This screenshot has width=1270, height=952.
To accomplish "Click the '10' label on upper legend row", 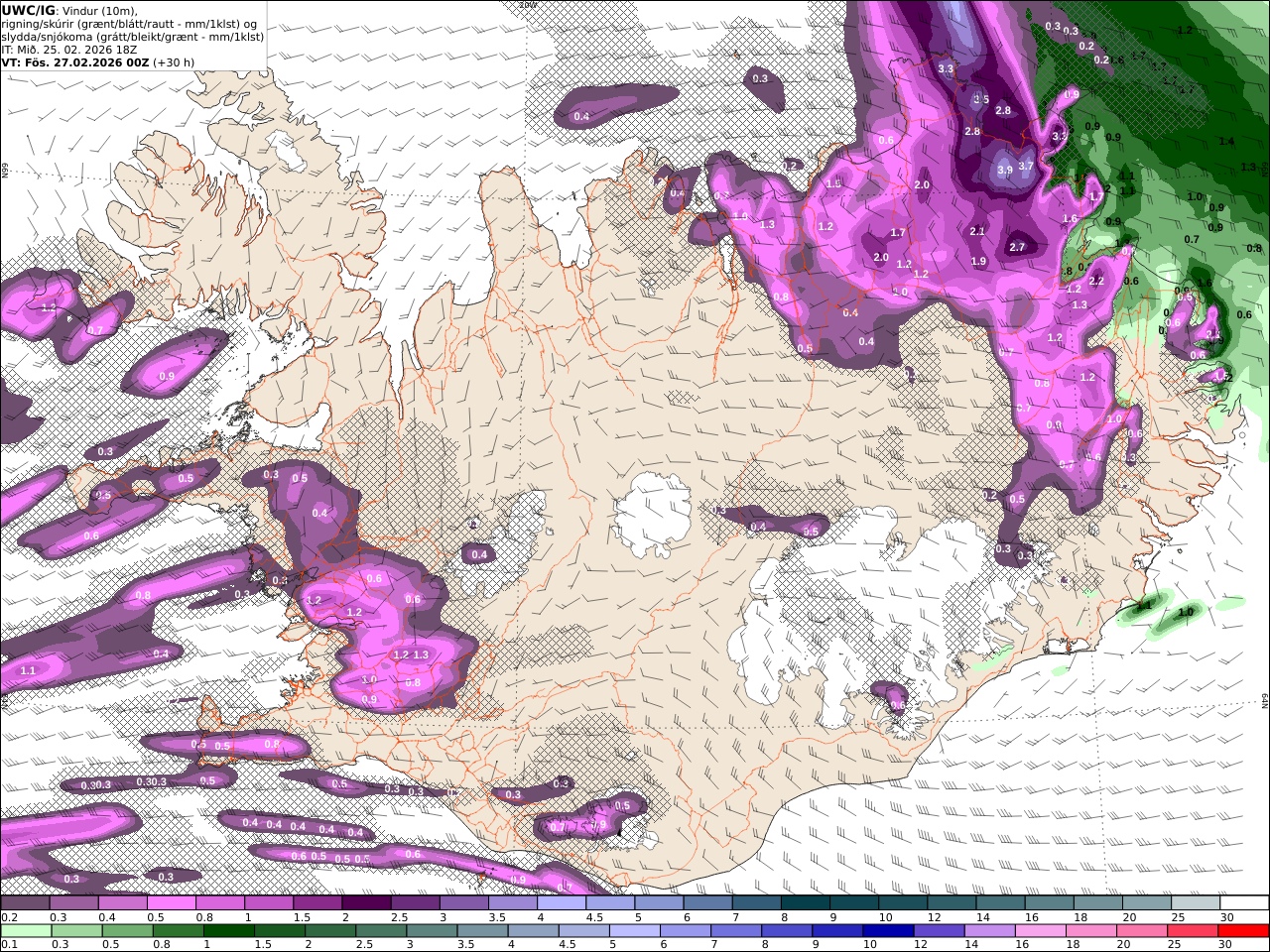I will tap(885, 918).
